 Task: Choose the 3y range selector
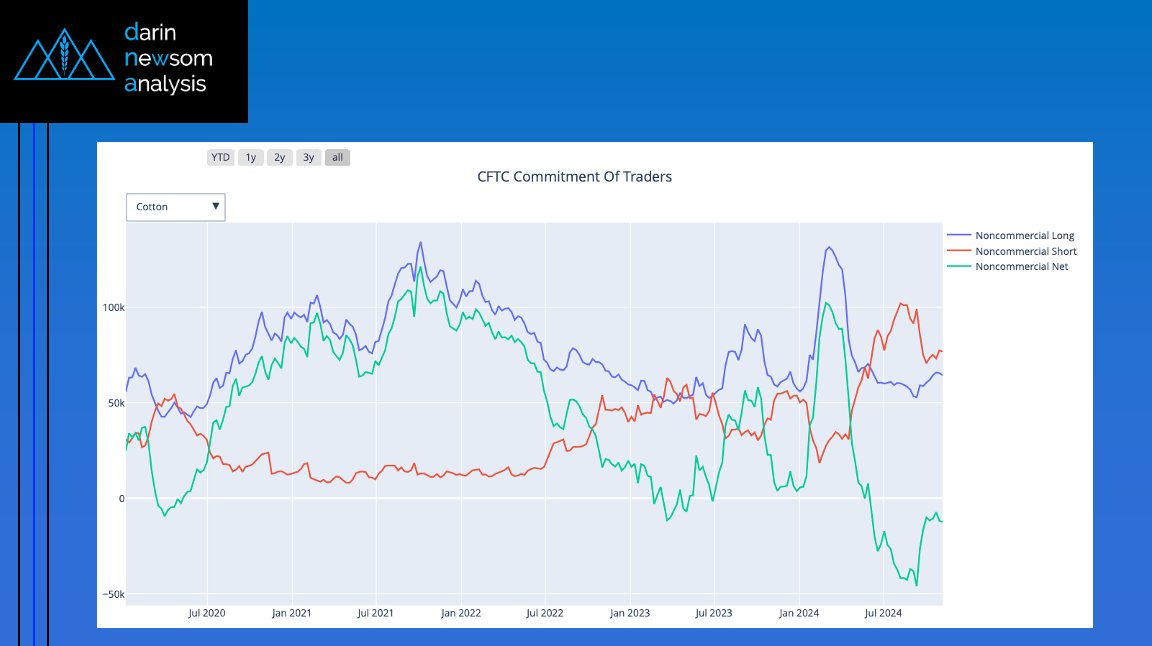click(x=309, y=157)
